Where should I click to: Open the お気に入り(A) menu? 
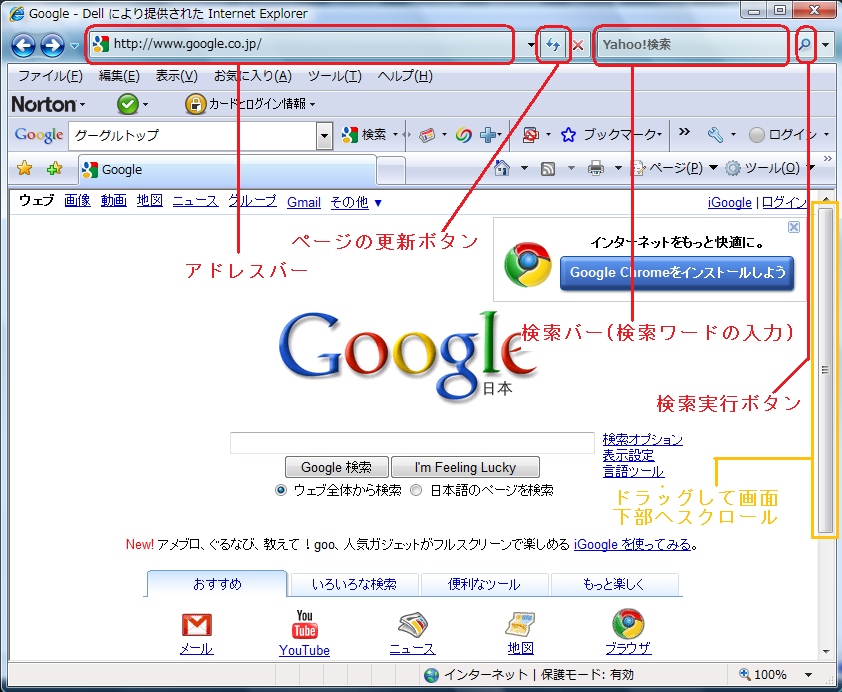click(252, 76)
